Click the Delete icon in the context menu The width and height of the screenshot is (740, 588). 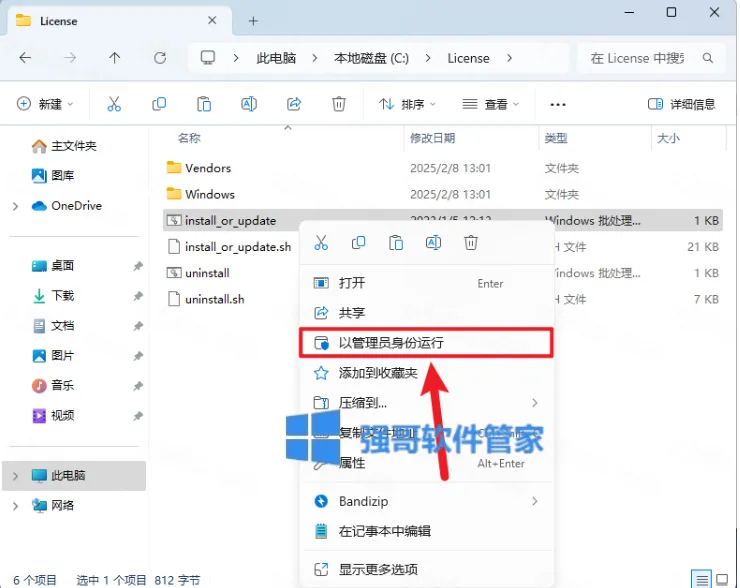[471, 243]
